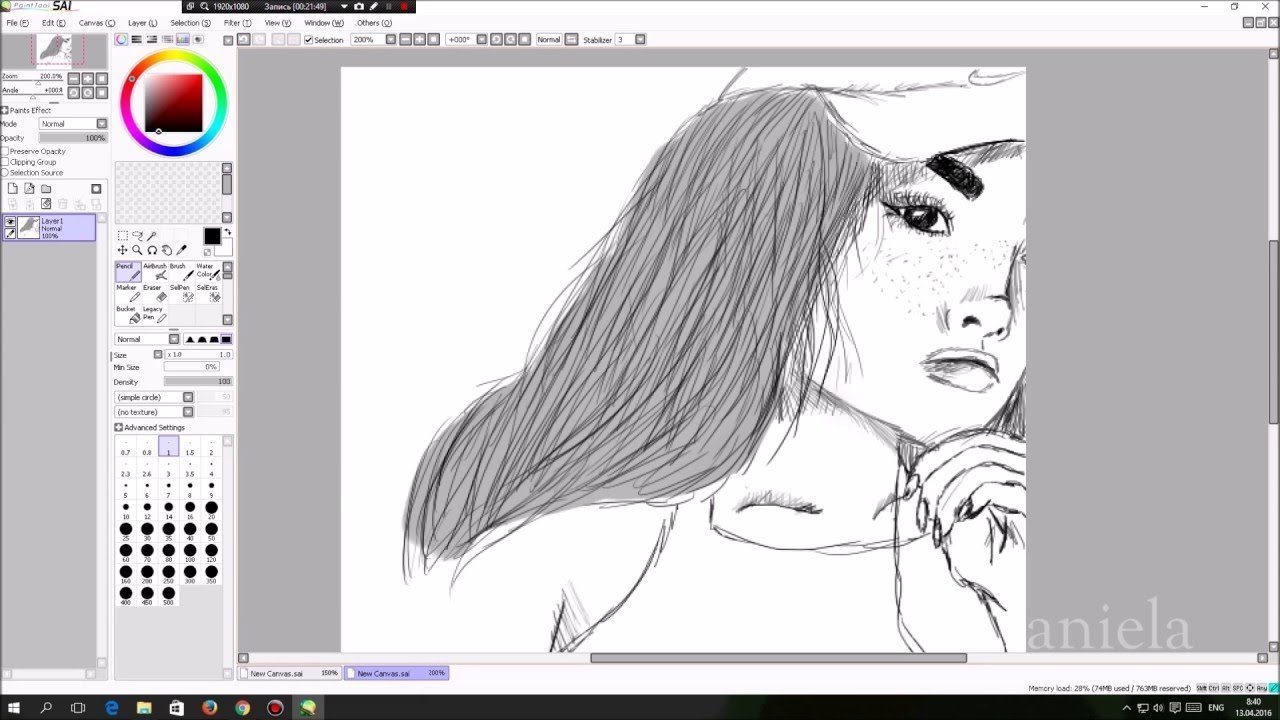Select the 12 brush size preset
This screenshot has width=1280, height=720.
tap(147, 509)
